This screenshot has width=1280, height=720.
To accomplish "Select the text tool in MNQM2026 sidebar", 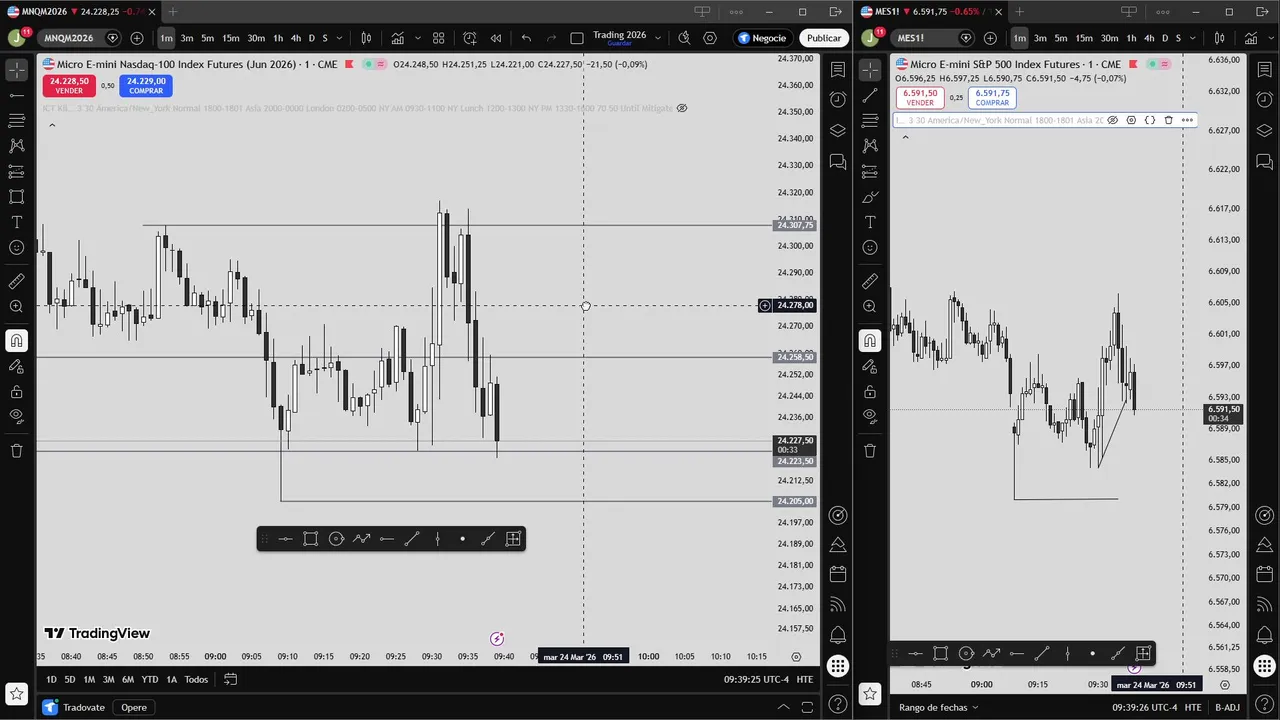I will 16,222.
